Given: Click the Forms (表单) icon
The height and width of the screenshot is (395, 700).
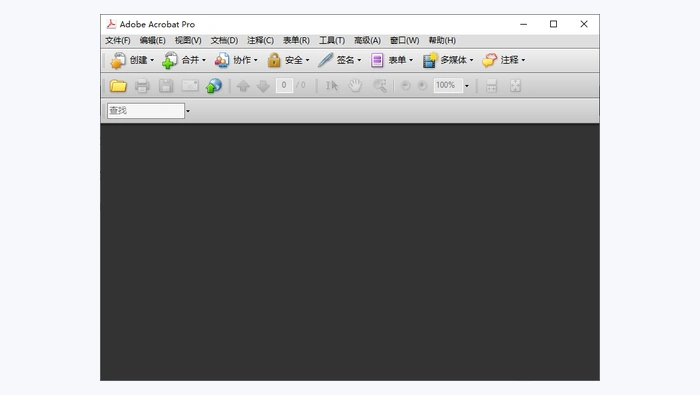Looking at the screenshot, I should click(x=377, y=60).
